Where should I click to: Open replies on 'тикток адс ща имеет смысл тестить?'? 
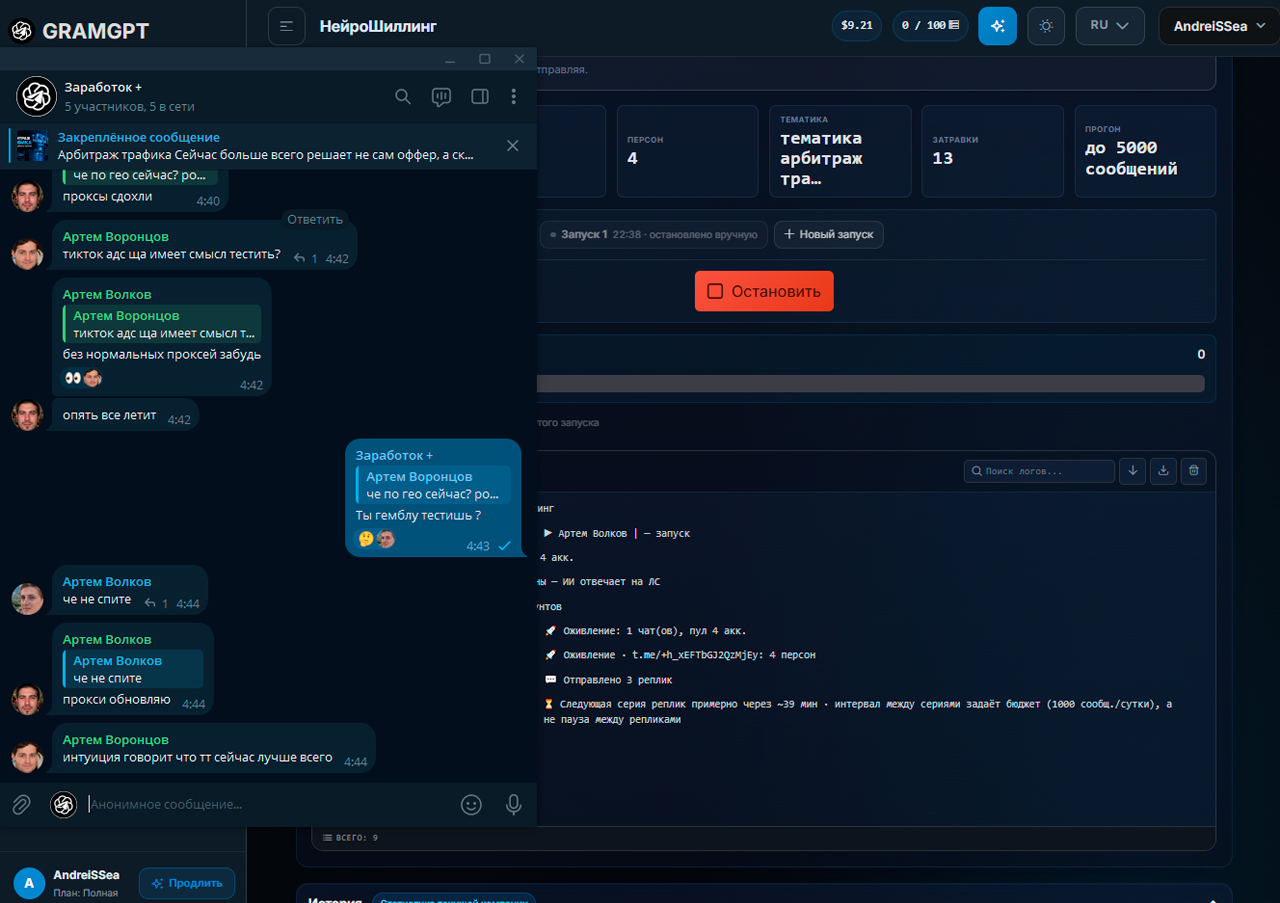point(305,258)
